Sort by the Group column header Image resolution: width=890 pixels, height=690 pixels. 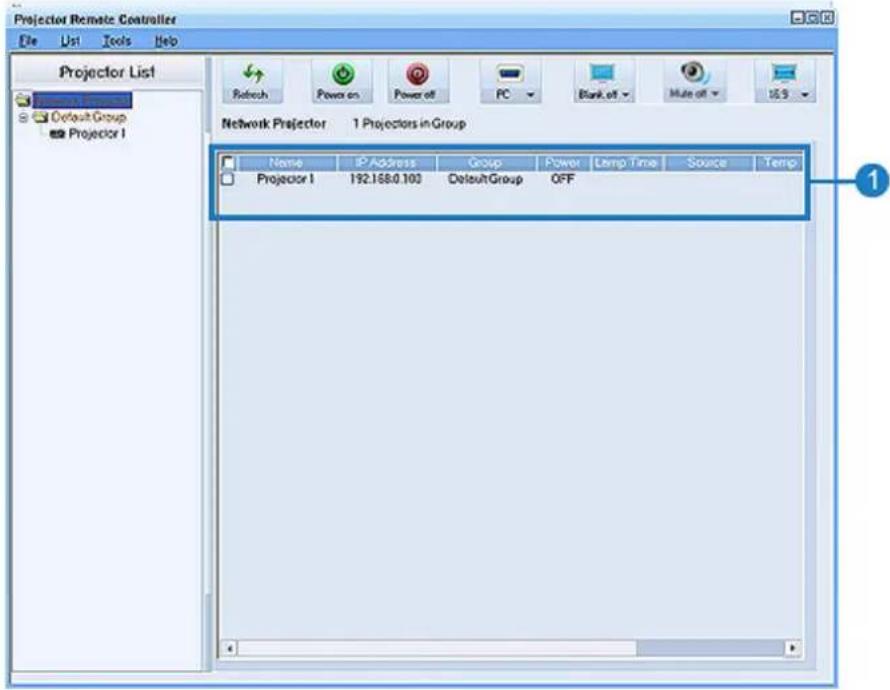[486, 163]
